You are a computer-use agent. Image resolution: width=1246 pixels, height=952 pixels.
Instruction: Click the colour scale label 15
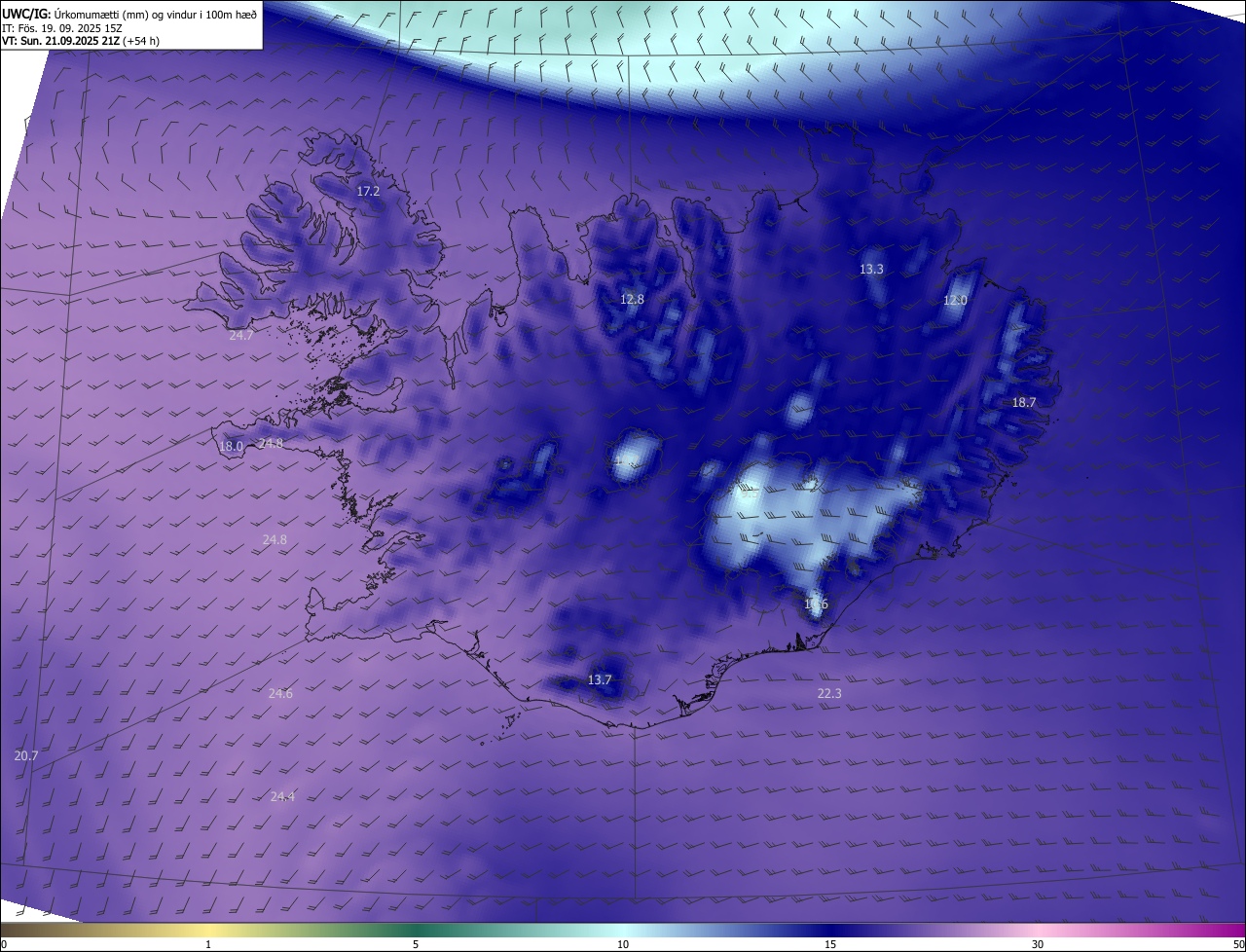[830, 945]
